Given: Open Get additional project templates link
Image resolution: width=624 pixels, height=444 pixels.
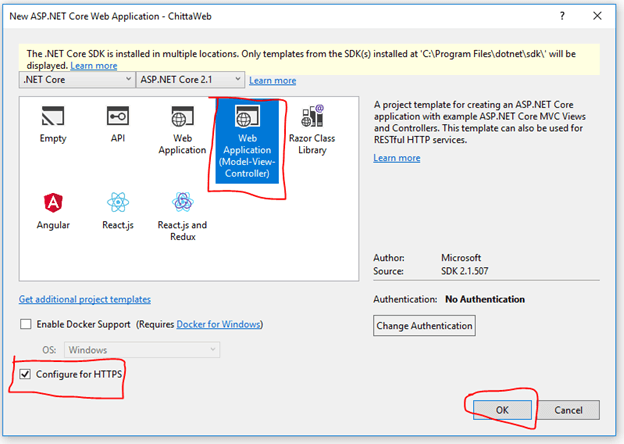Looking at the screenshot, I should click(x=85, y=299).
